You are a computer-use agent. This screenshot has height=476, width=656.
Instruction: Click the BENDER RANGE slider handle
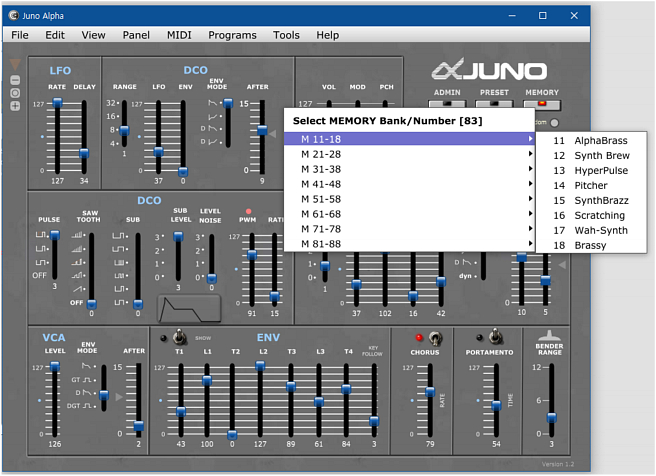click(x=551, y=417)
